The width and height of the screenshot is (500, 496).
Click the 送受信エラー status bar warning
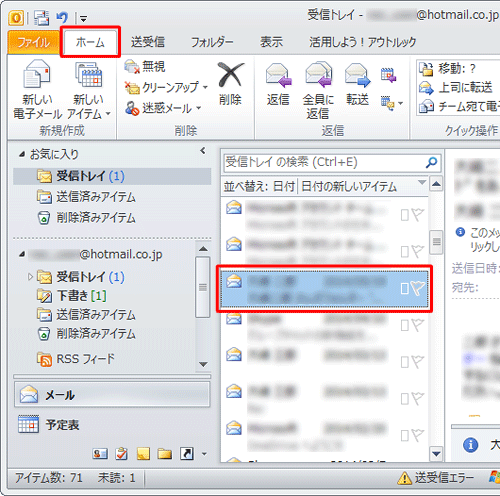[436, 478]
